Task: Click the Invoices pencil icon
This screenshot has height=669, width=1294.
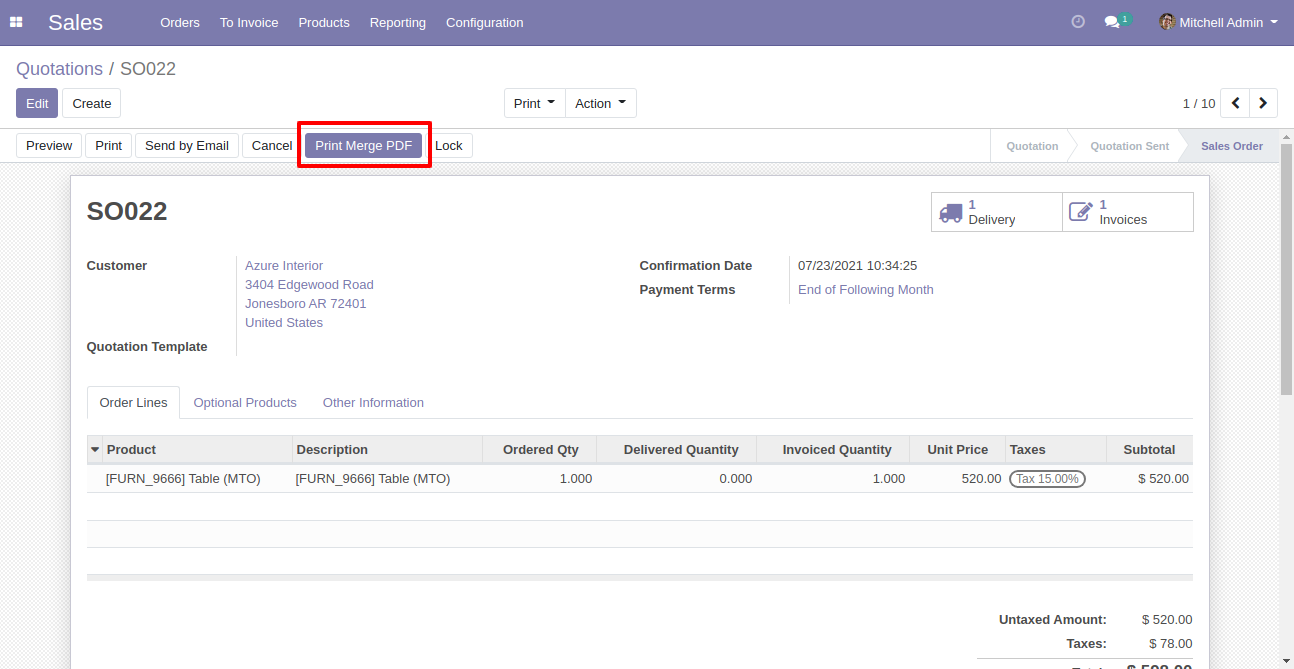Action: (1081, 212)
